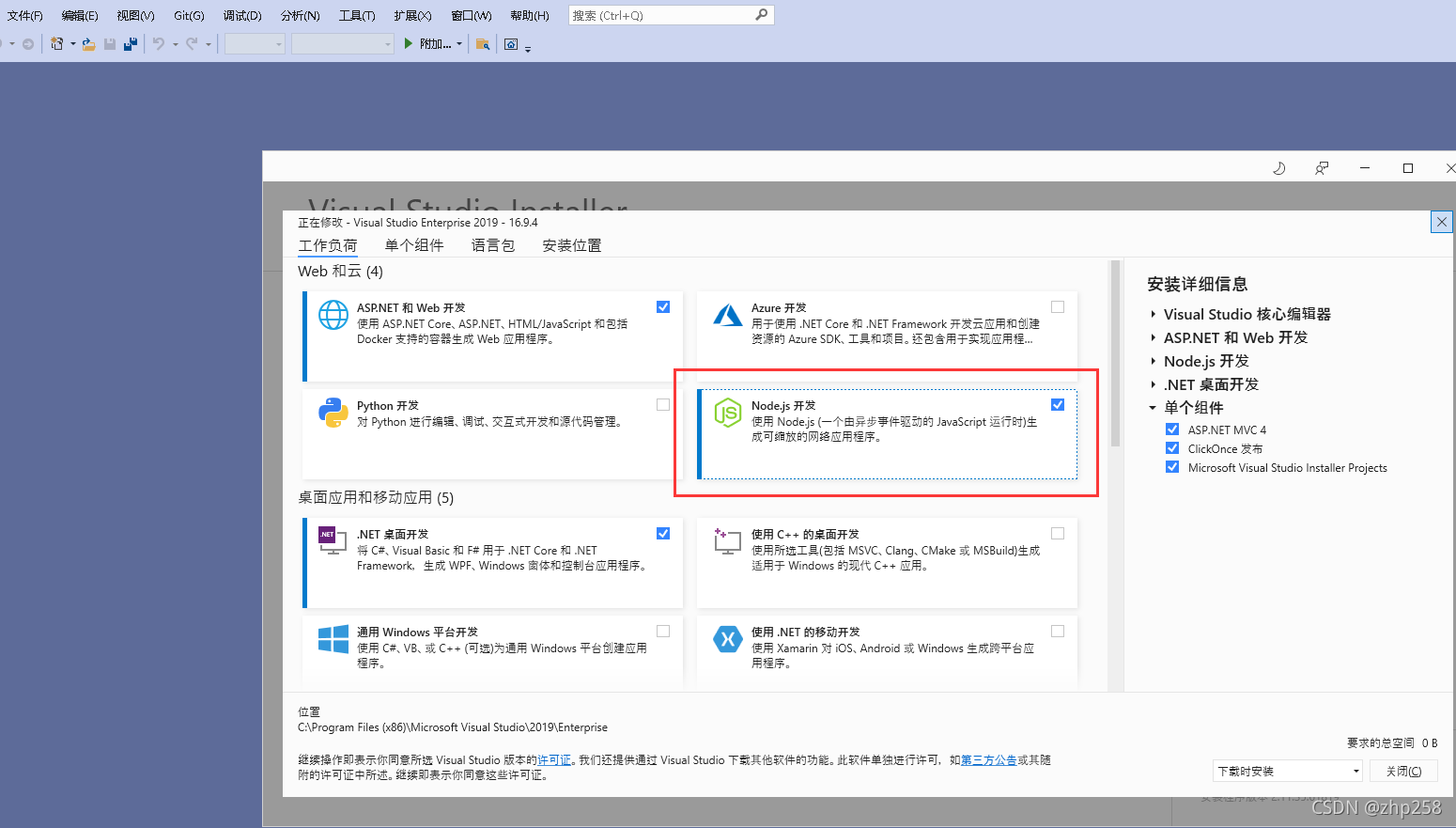Open toolbar overflow options arrow
1456x828 pixels.
[528, 49]
